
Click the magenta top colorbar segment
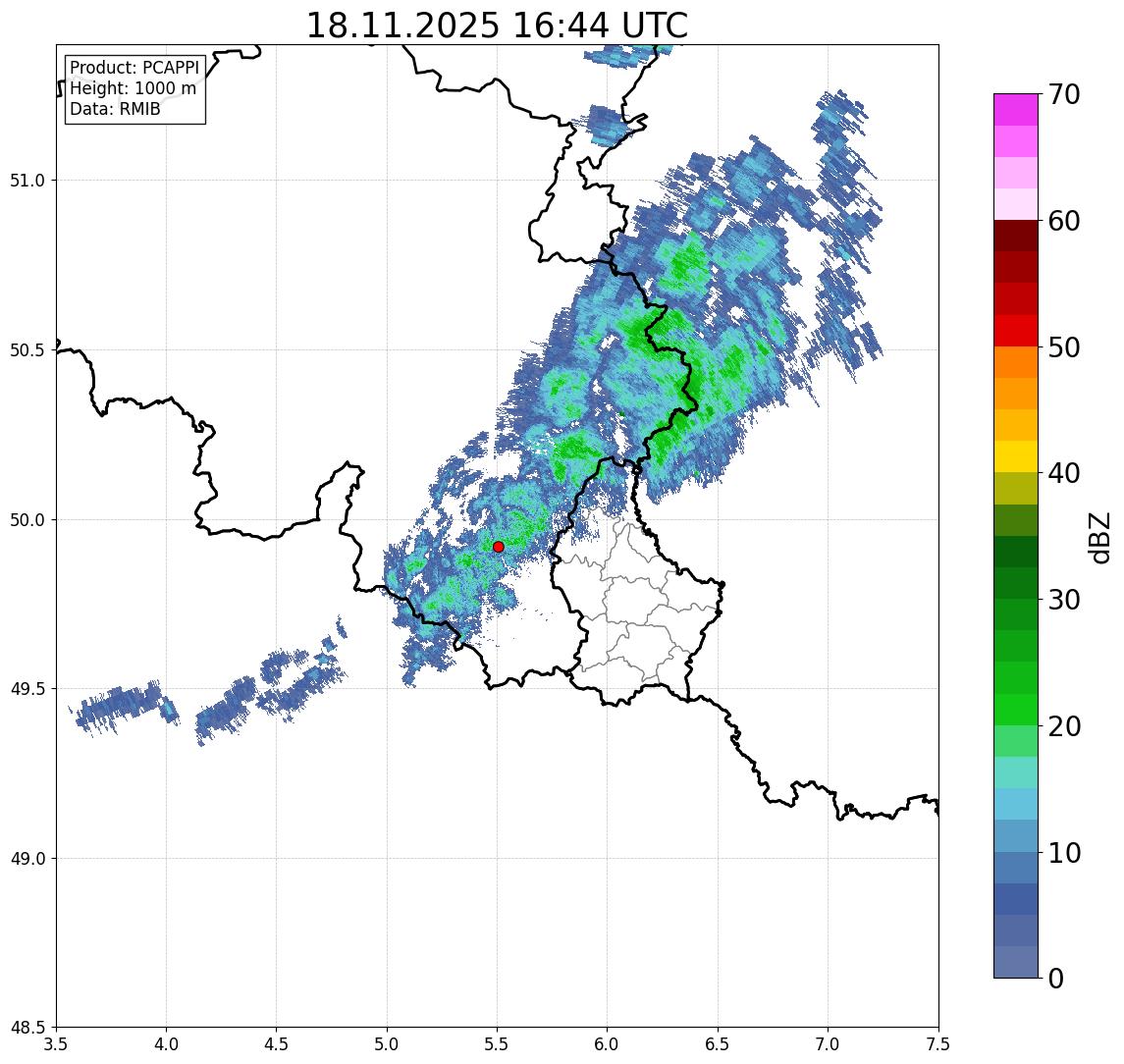(1016, 110)
